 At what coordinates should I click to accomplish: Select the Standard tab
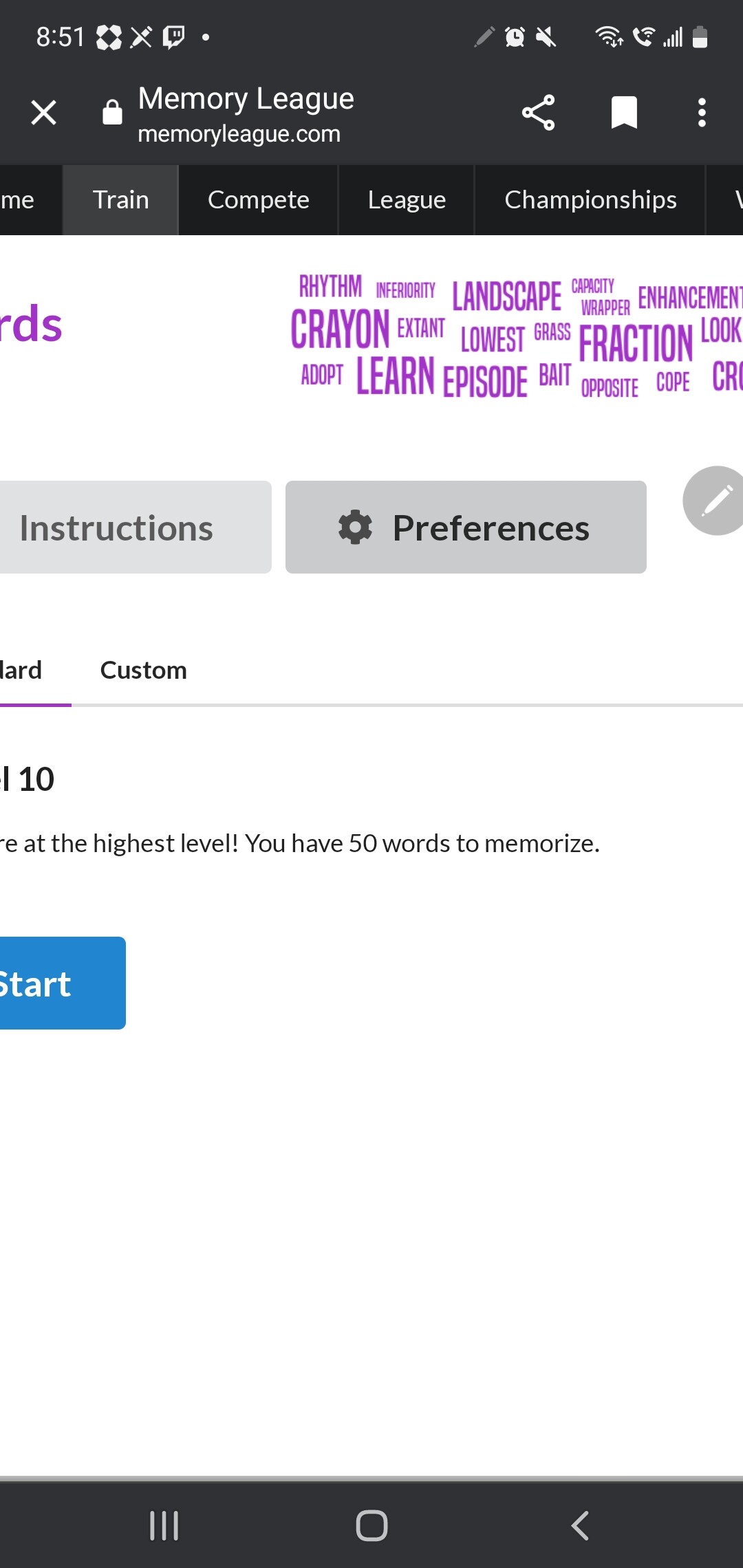tap(24, 671)
